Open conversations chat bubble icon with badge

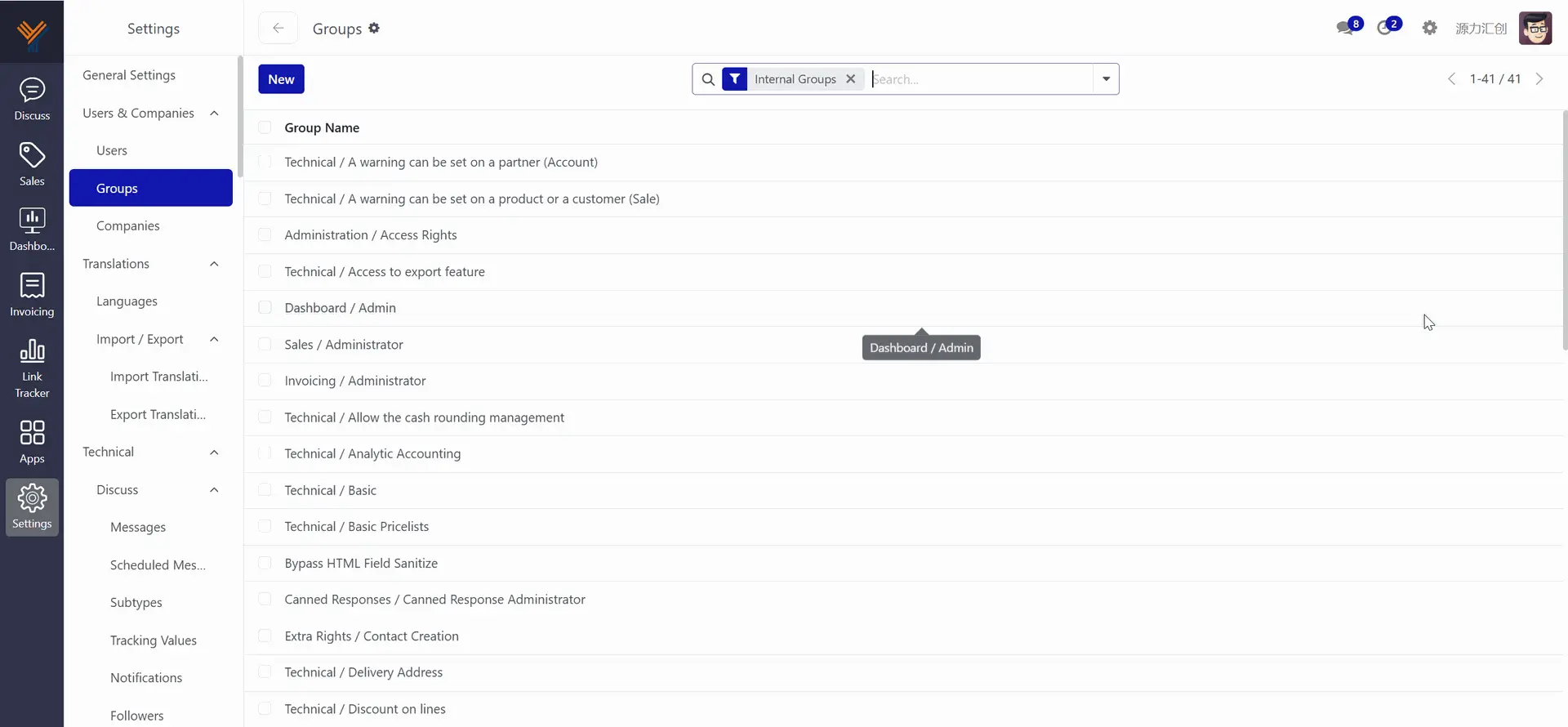pos(1346,28)
